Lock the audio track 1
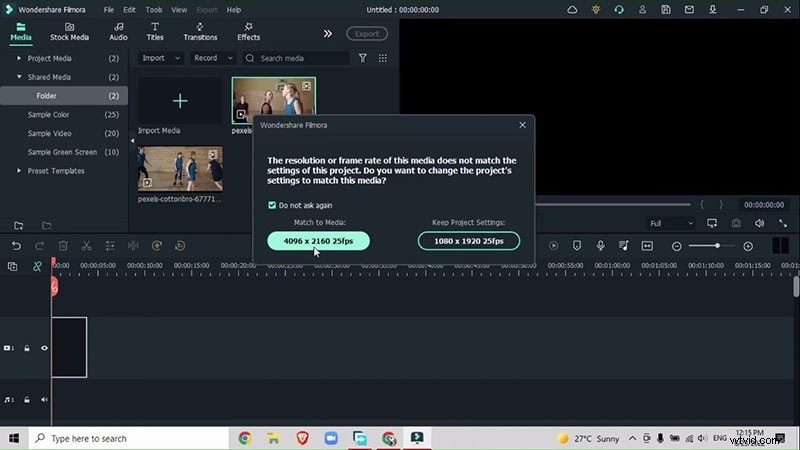This screenshot has height=450, width=800. 27,399
